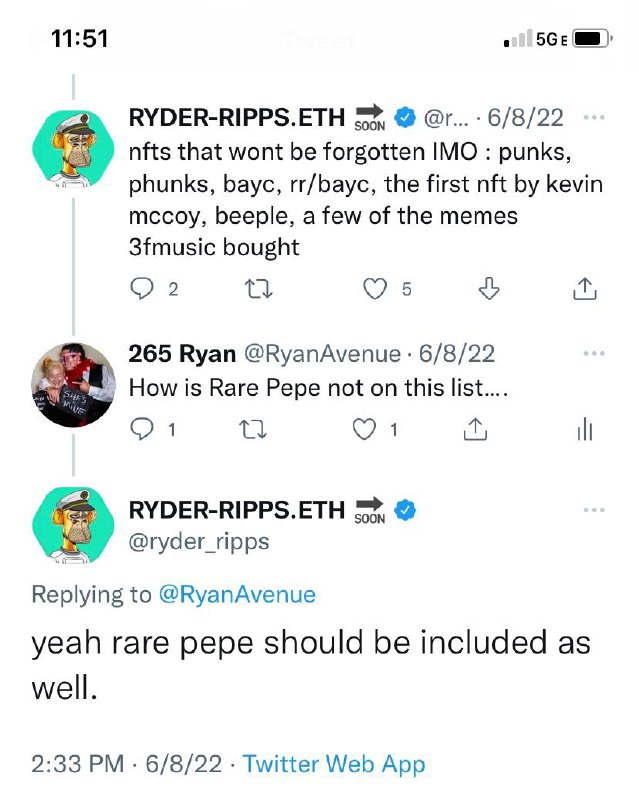Open more options for first tweet
Viewport: 639px width, 800px height.
[x=594, y=118]
